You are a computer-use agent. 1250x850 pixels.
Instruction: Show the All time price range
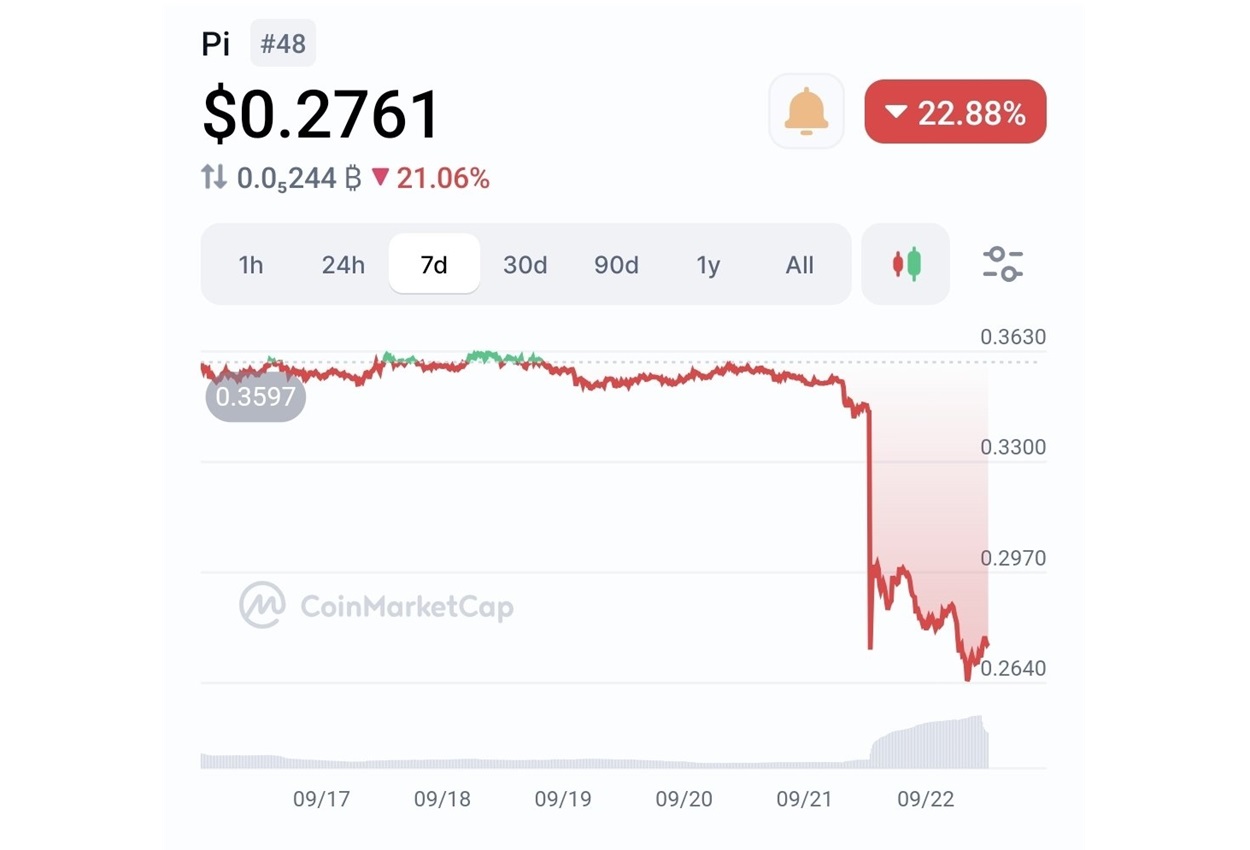pyautogui.click(x=799, y=265)
